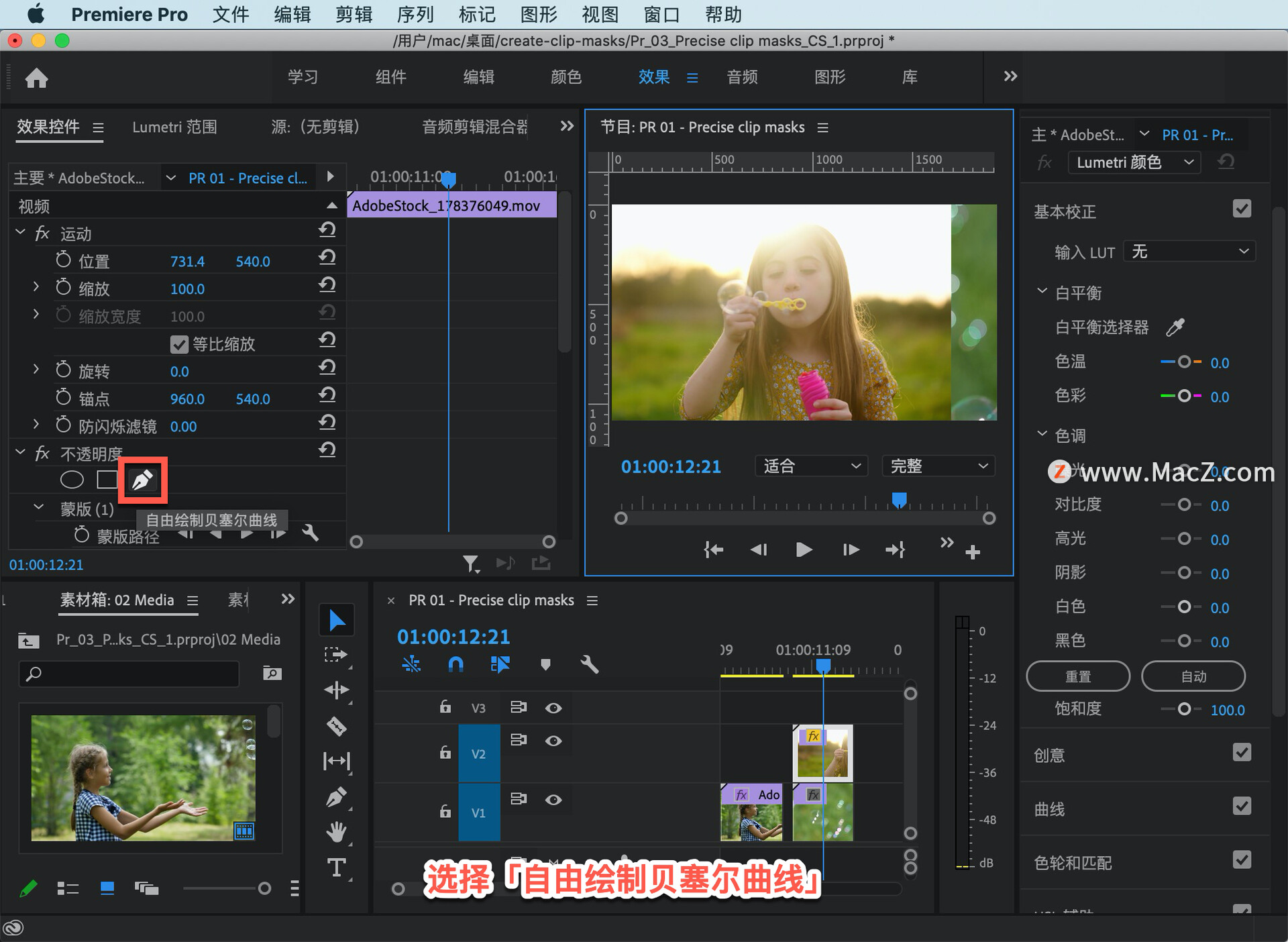Collapse the Motion (运动) effect group
1288x942 pixels.
[x=20, y=232]
